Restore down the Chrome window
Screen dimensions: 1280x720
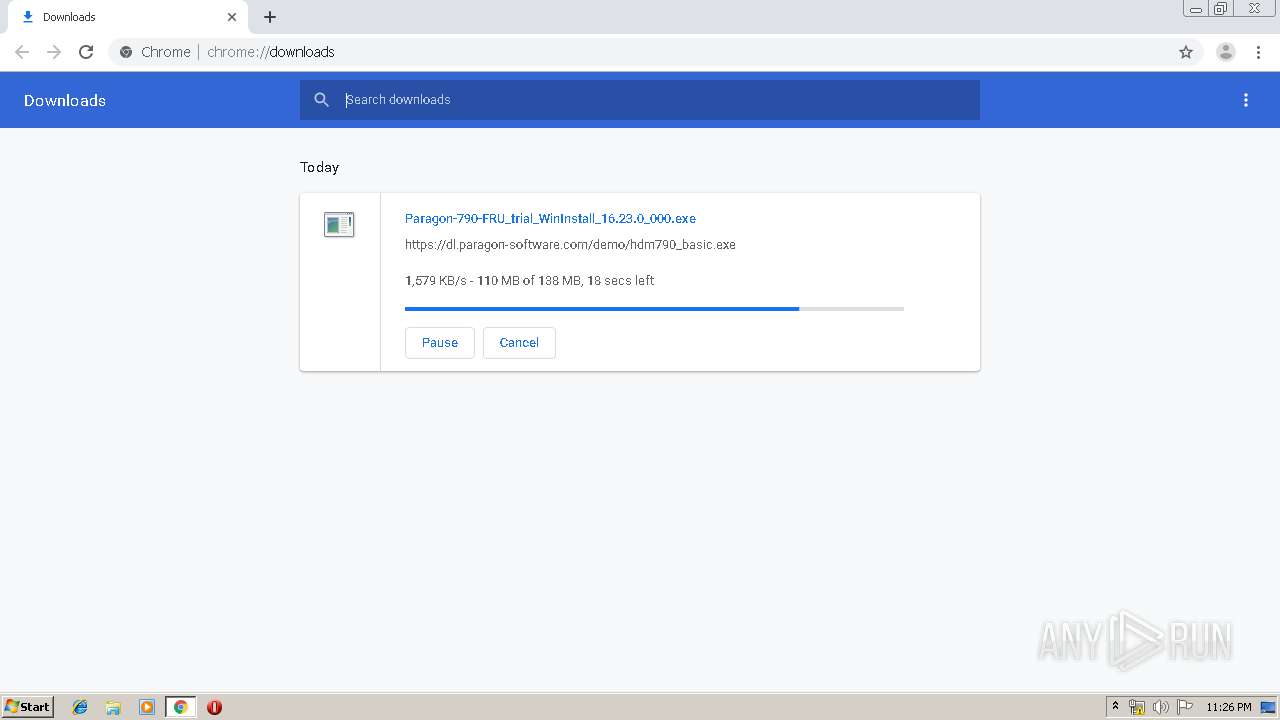click(1221, 9)
